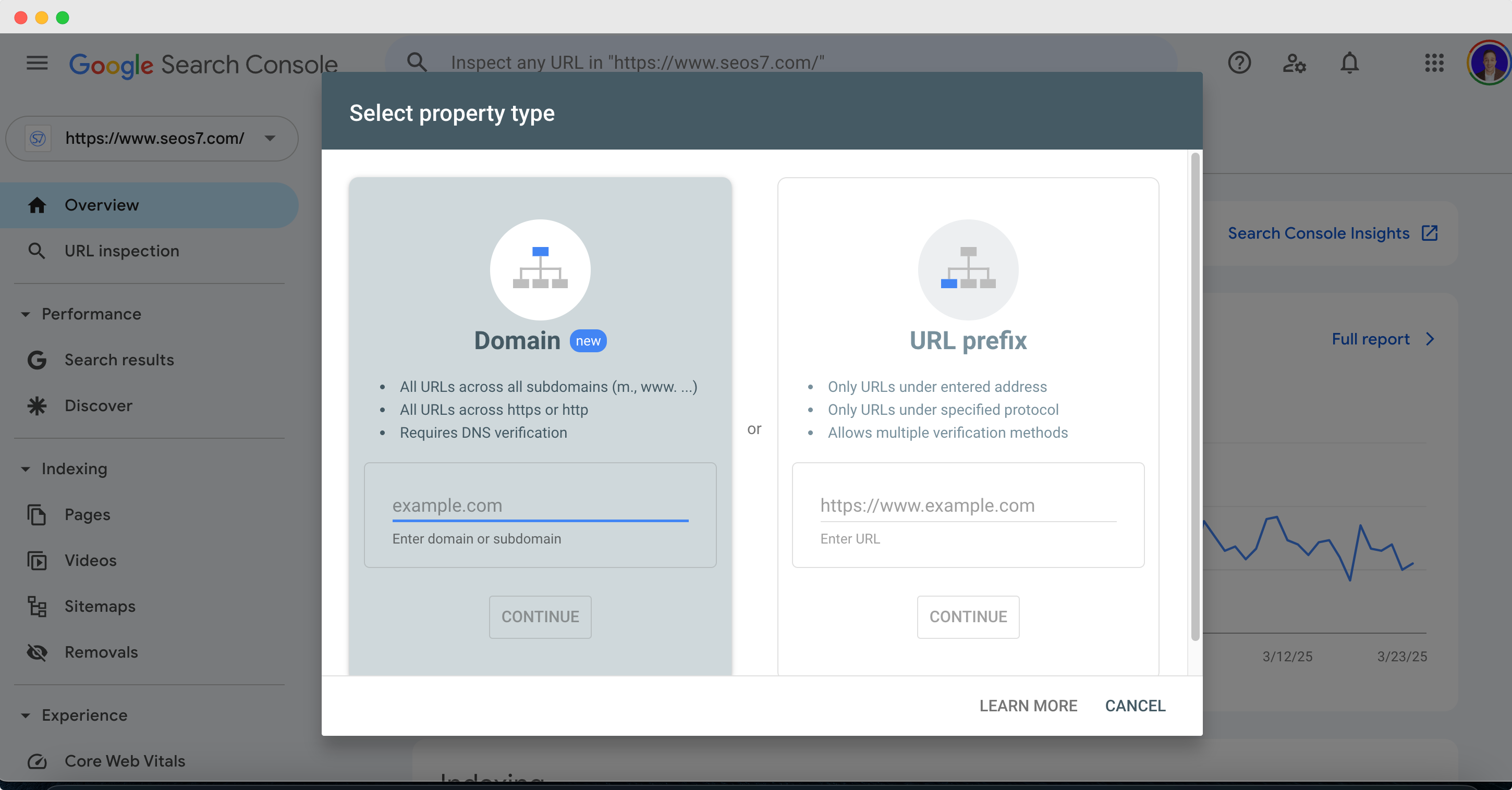Click 'Allows multiple verification methods' bullet

pyautogui.click(x=947, y=432)
